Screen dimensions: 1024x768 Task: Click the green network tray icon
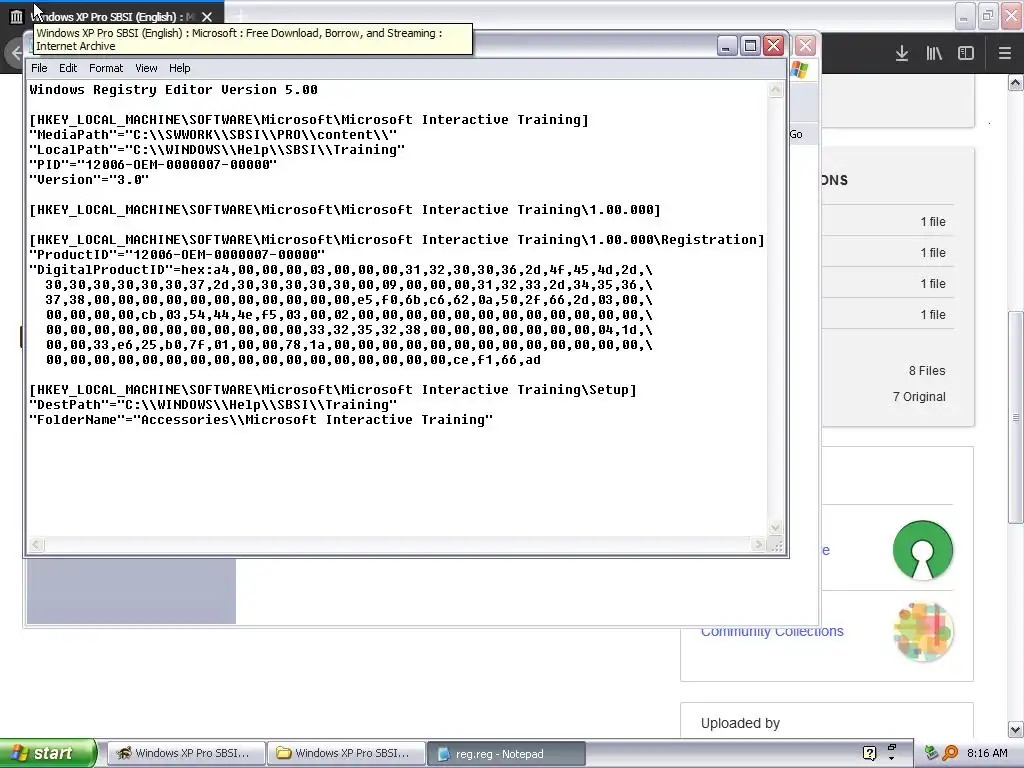pos(932,753)
